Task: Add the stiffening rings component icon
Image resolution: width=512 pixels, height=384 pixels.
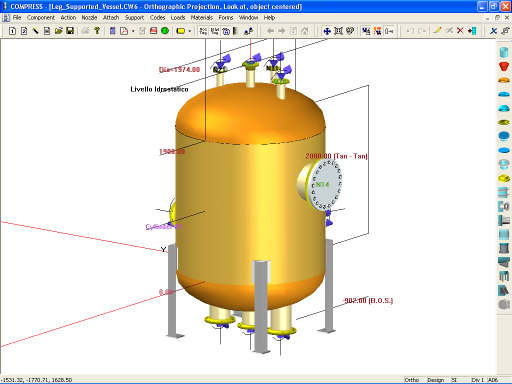Action: click(x=504, y=192)
